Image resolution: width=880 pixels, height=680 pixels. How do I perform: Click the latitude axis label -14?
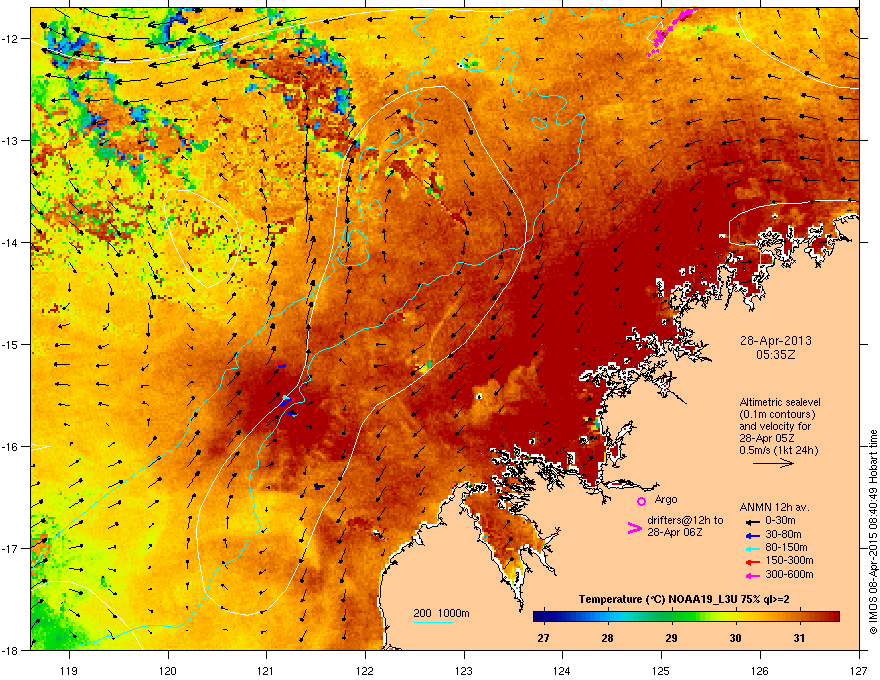click(x=10, y=242)
